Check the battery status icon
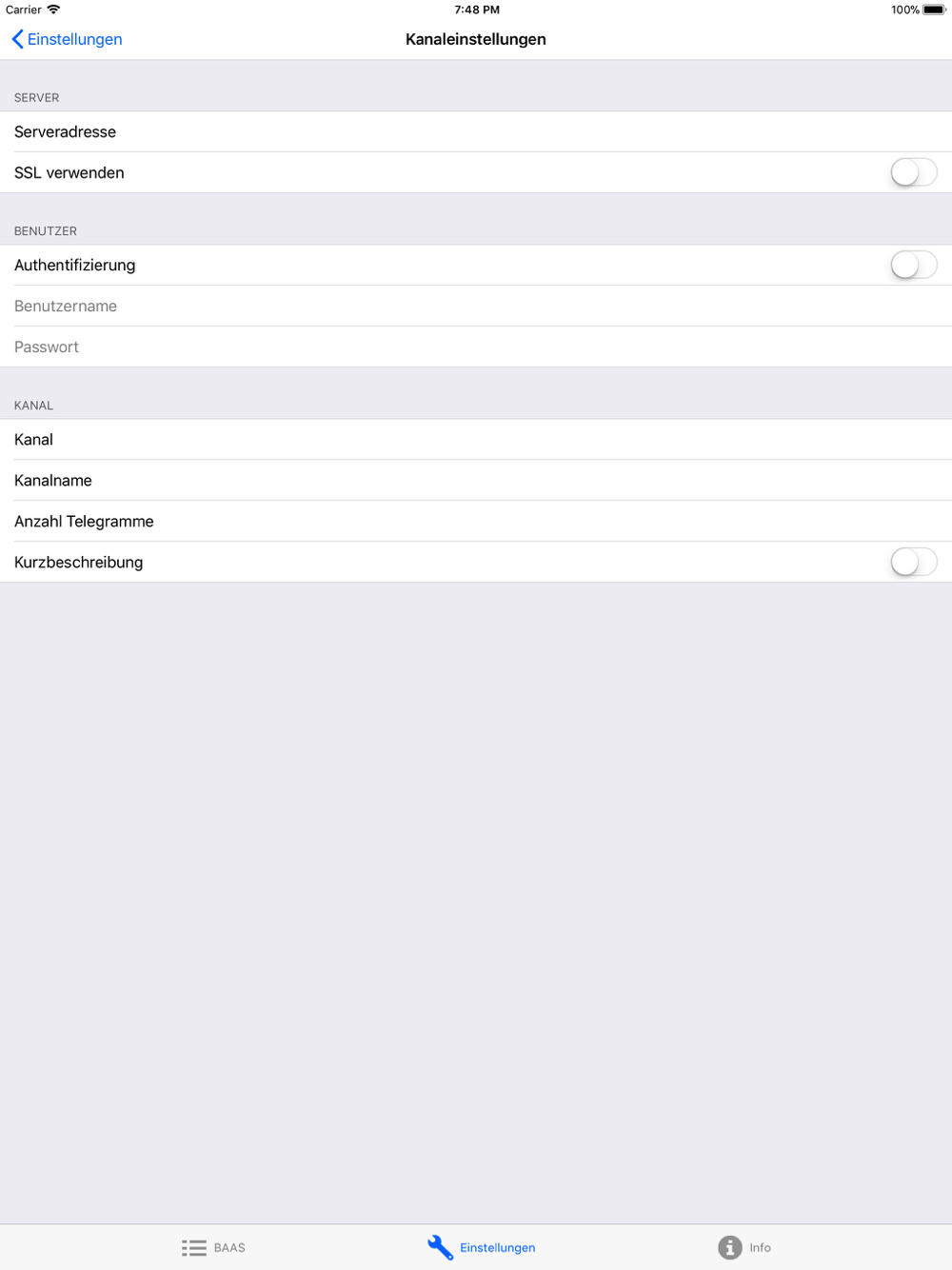The width and height of the screenshot is (952, 1270). pyautogui.click(x=934, y=10)
